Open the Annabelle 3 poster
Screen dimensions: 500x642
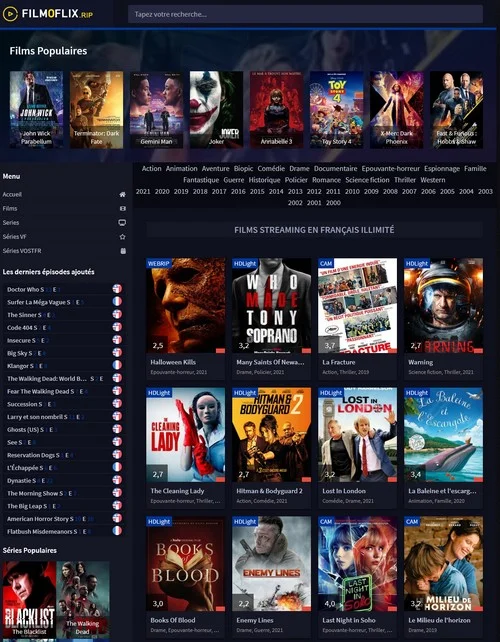point(276,110)
